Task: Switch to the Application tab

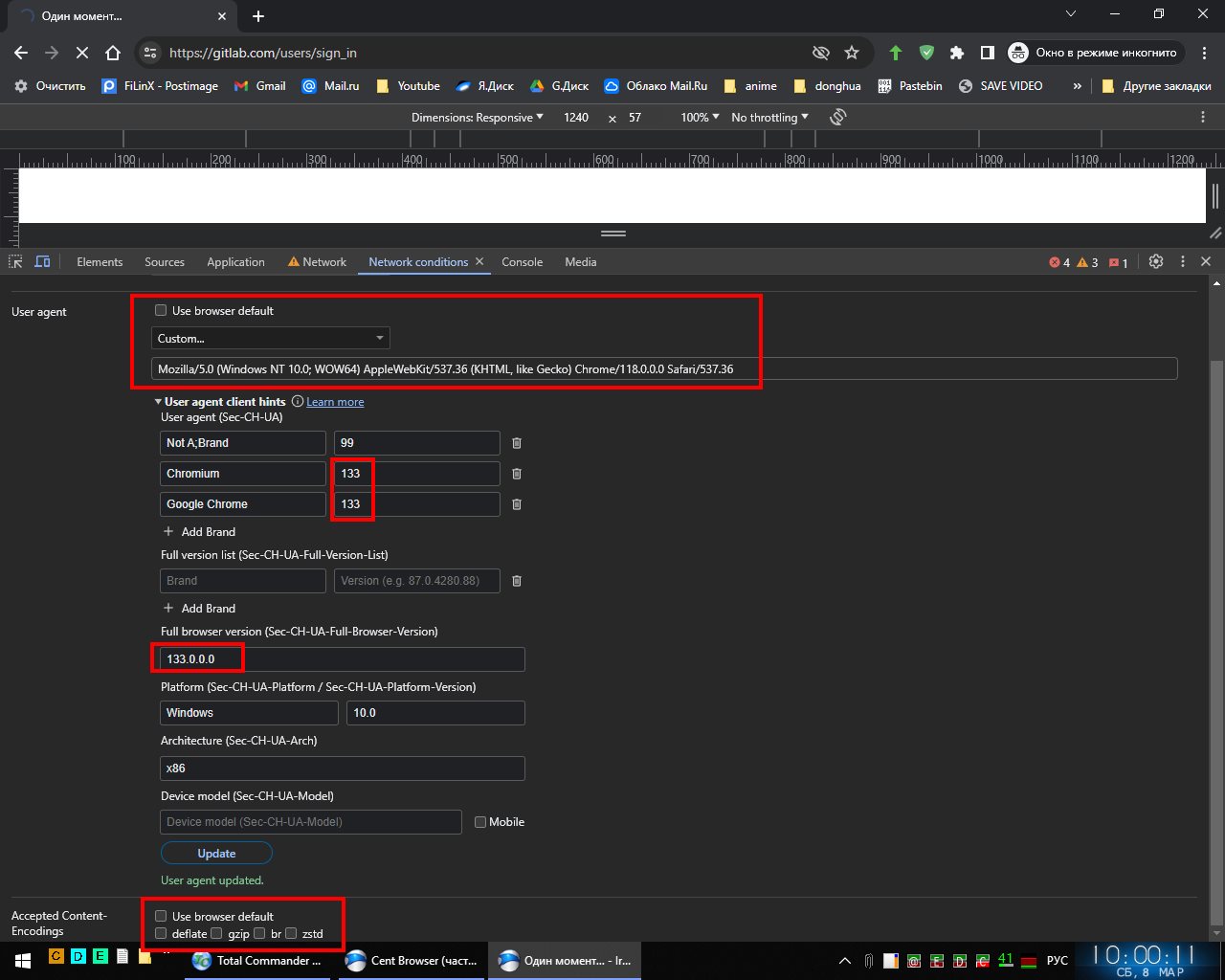Action: tap(235, 262)
